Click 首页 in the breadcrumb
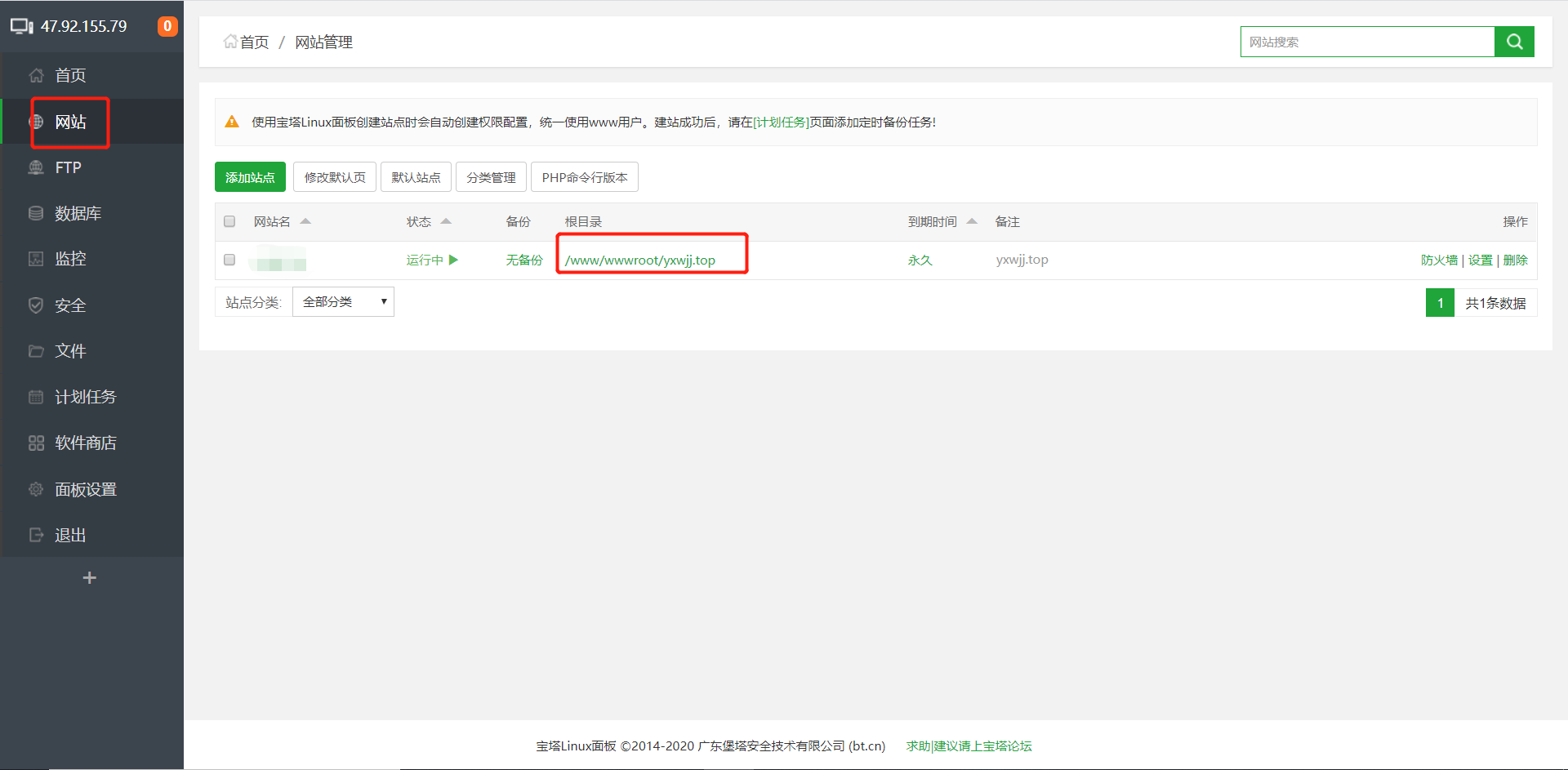 [x=254, y=42]
